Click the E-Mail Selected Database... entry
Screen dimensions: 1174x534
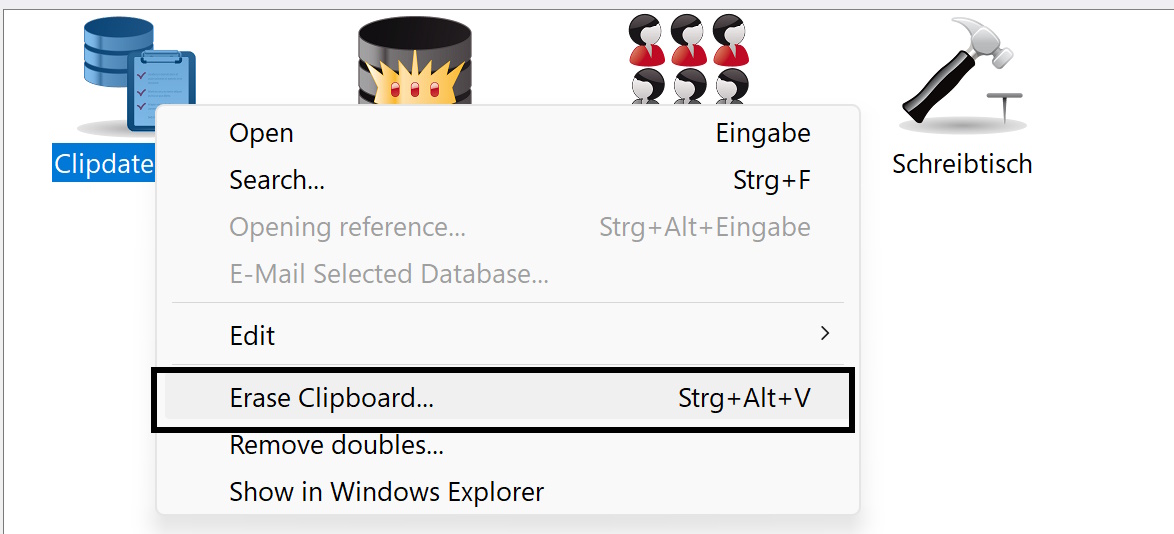(x=389, y=274)
